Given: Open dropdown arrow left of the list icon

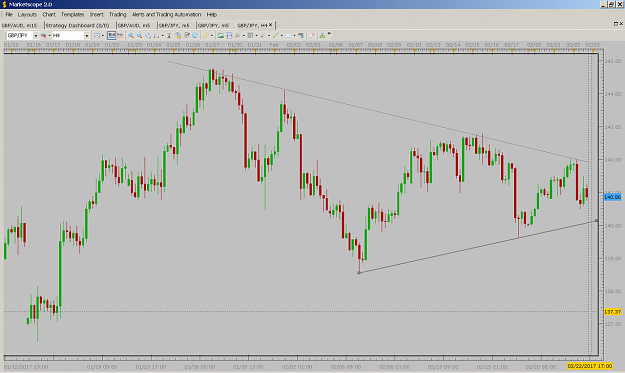Looking at the screenshot, I should [244, 35].
